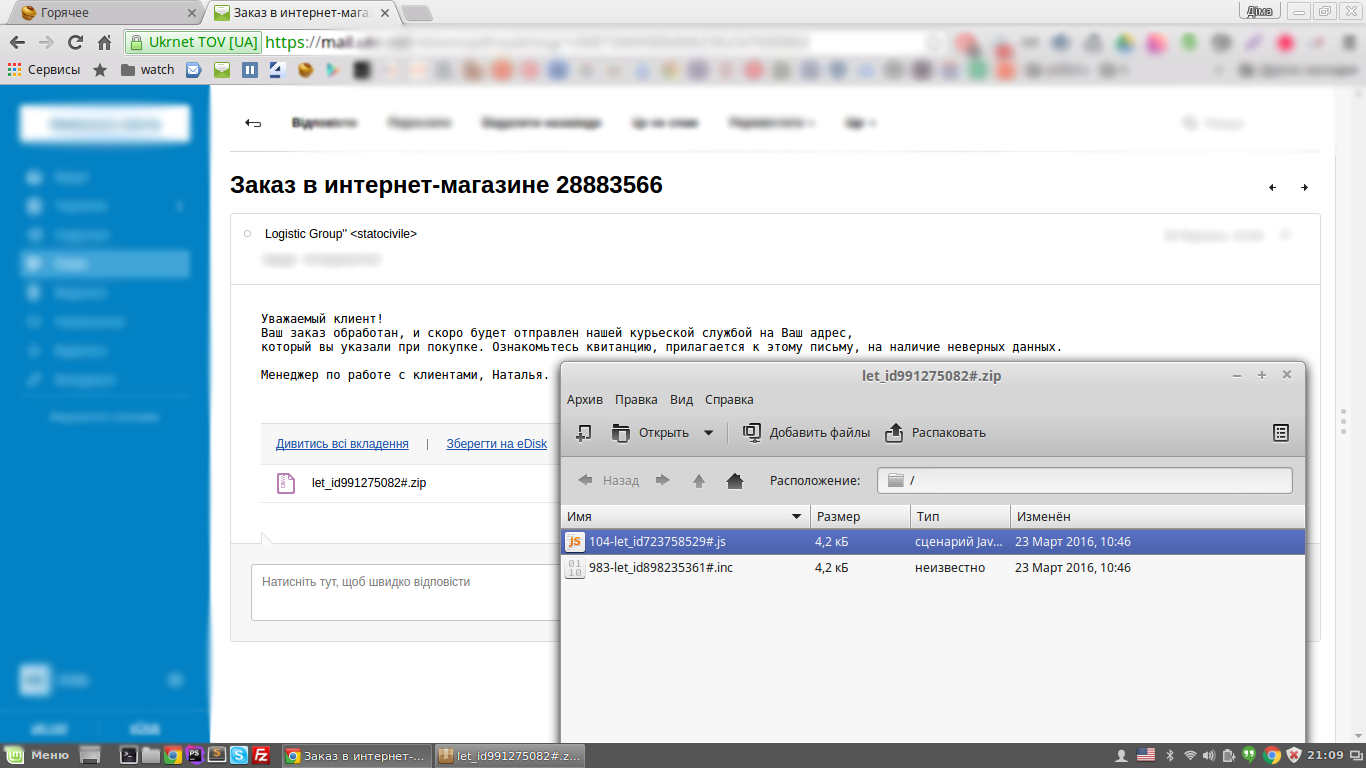Screen dimensions: 1366x768
Task: Click the Extract (Распаковать) archive button
Action: pyautogui.click(x=936, y=433)
